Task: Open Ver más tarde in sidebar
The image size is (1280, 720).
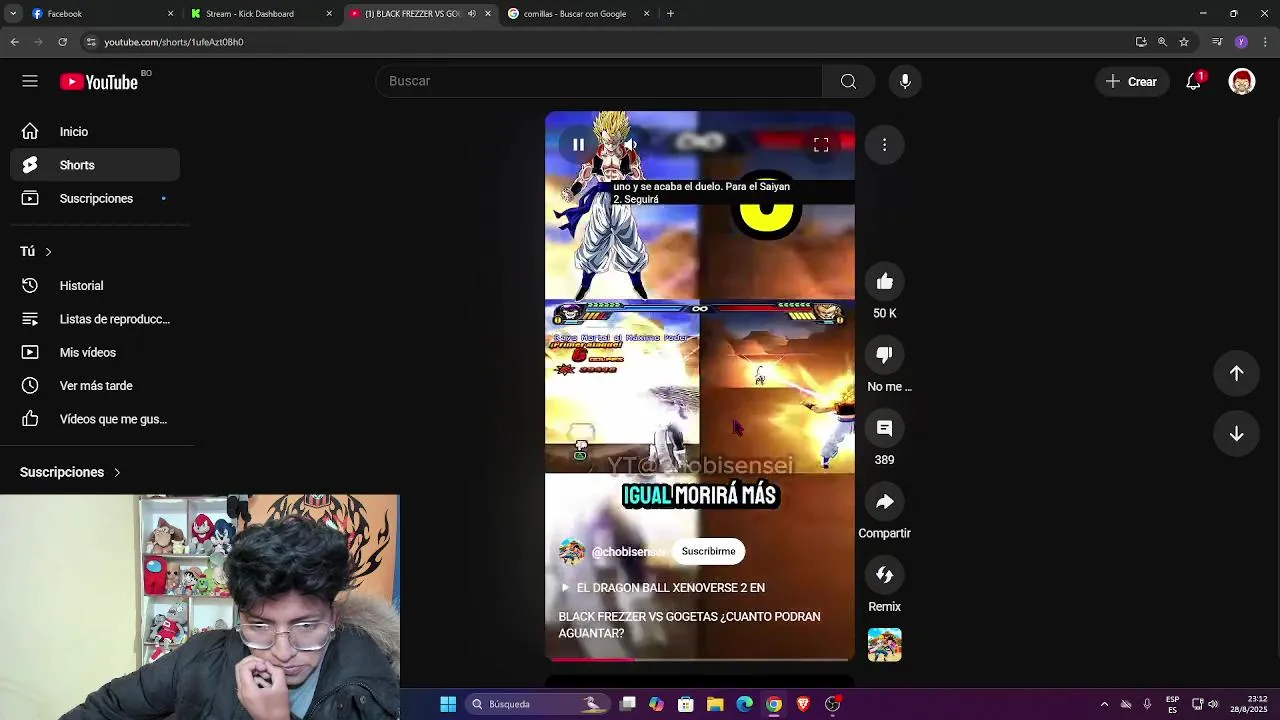Action: [95, 386]
